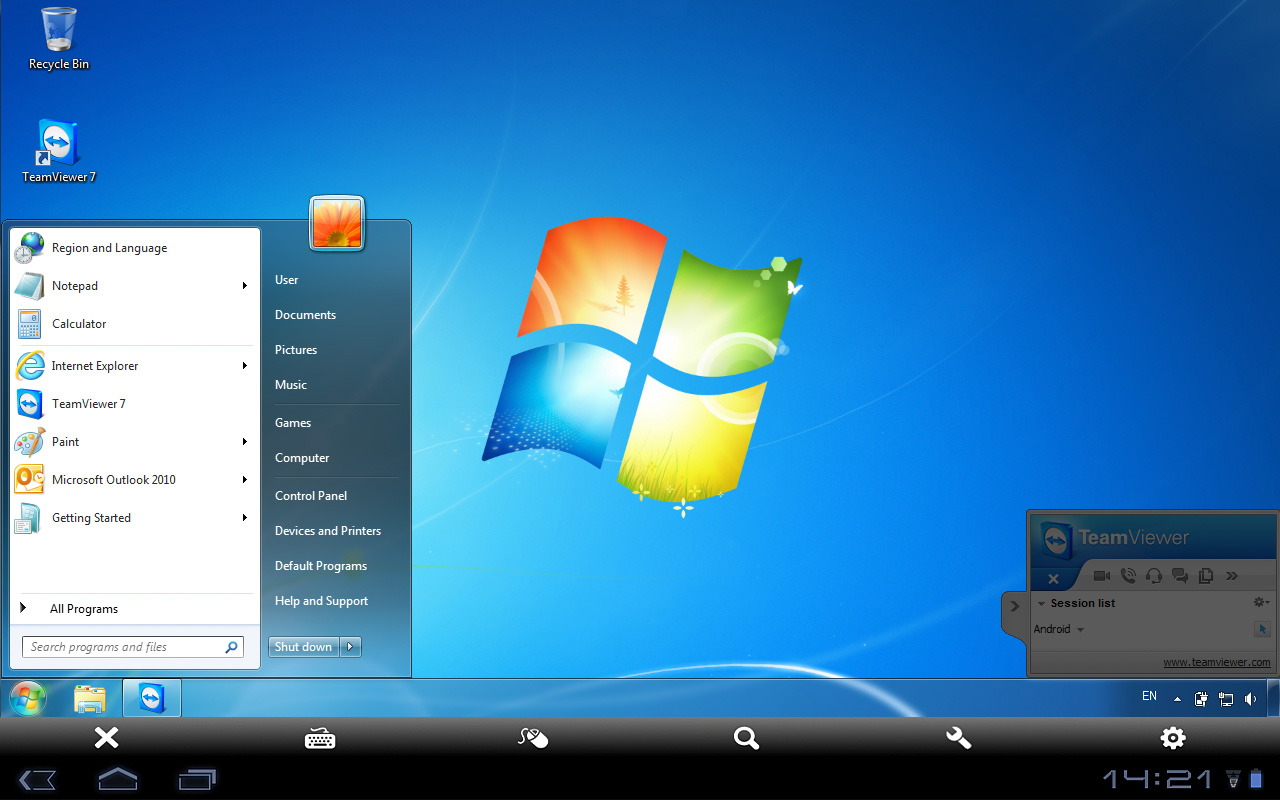
Task: Click the flower user account picture
Action: pos(337,223)
